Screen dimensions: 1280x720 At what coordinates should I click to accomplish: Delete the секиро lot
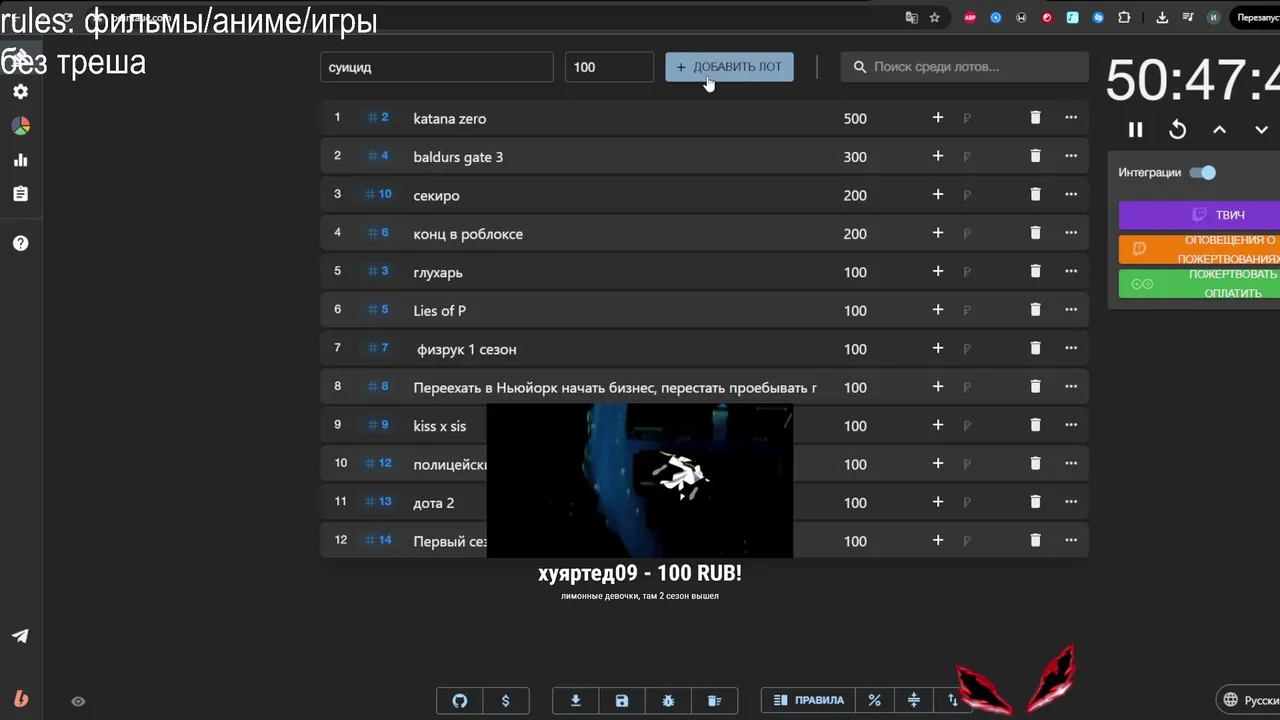1035,195
